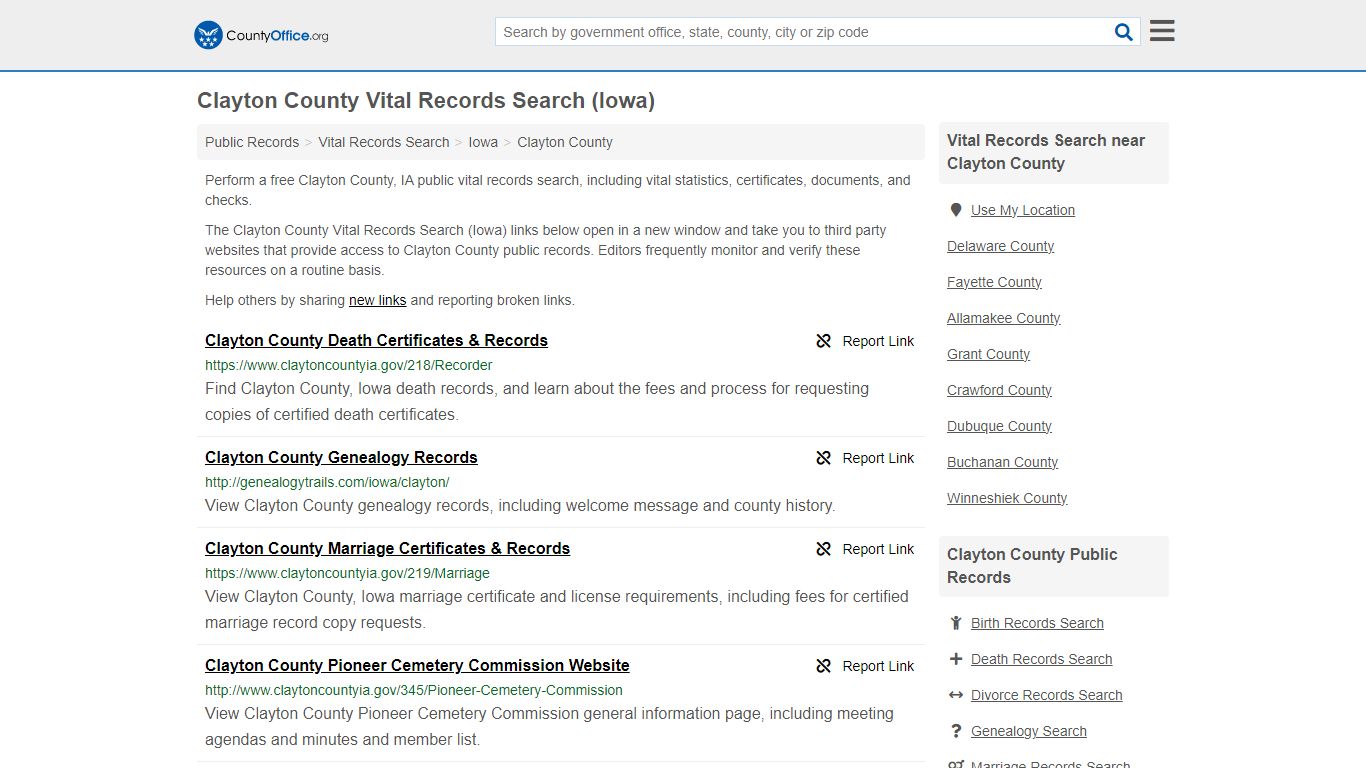1366x768 pixels.
Task: Open Winneshiek County vital records
Action: tap(1007, 498)
